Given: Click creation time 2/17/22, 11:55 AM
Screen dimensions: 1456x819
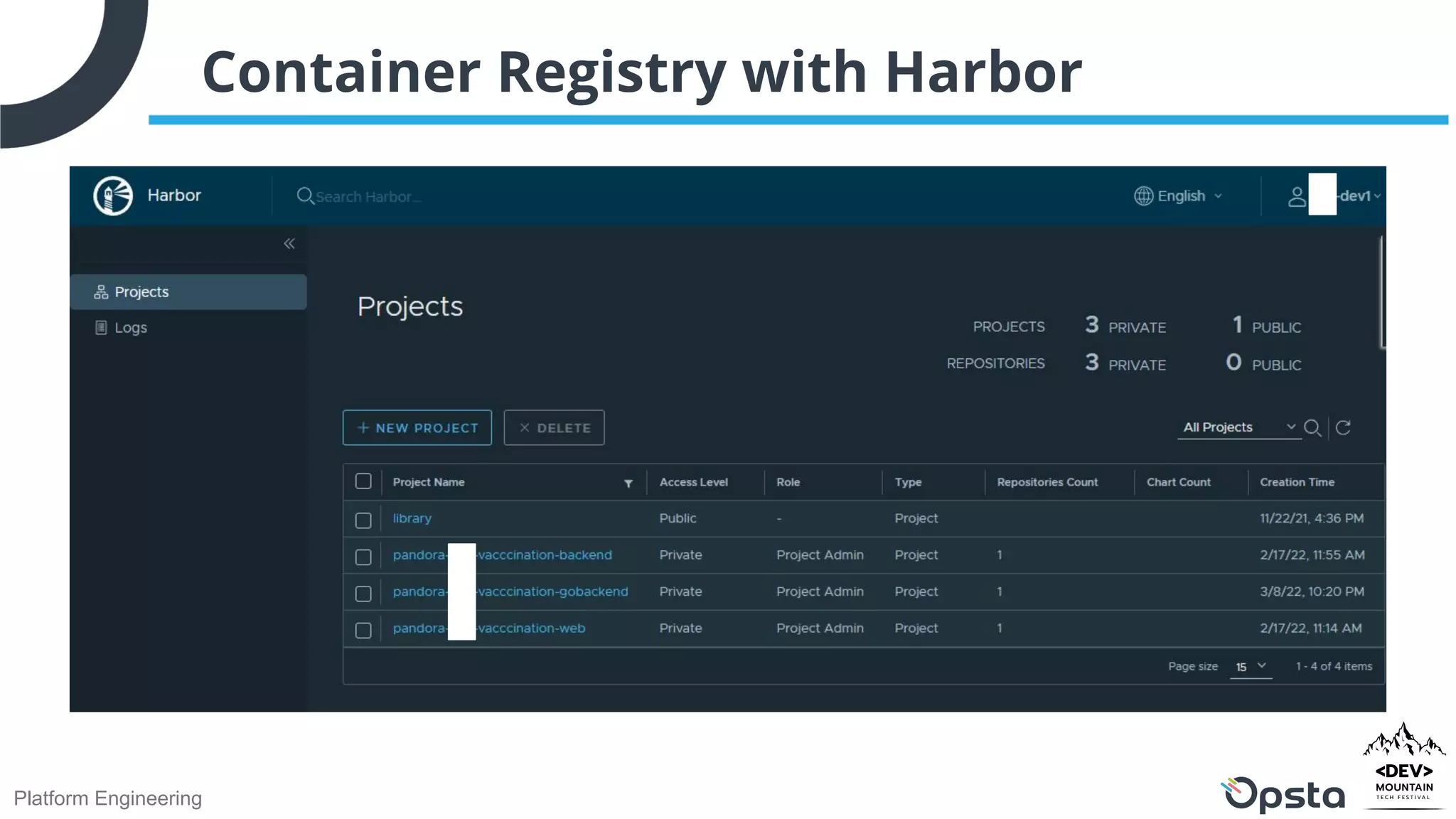Looking at the screenshot, I should click(x=1312, y=555).
